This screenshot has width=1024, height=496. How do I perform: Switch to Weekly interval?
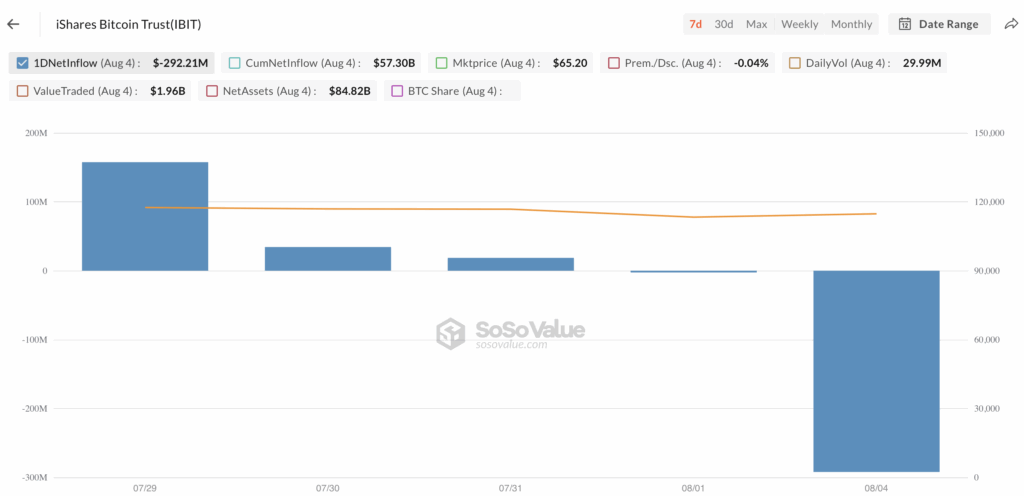799,24
